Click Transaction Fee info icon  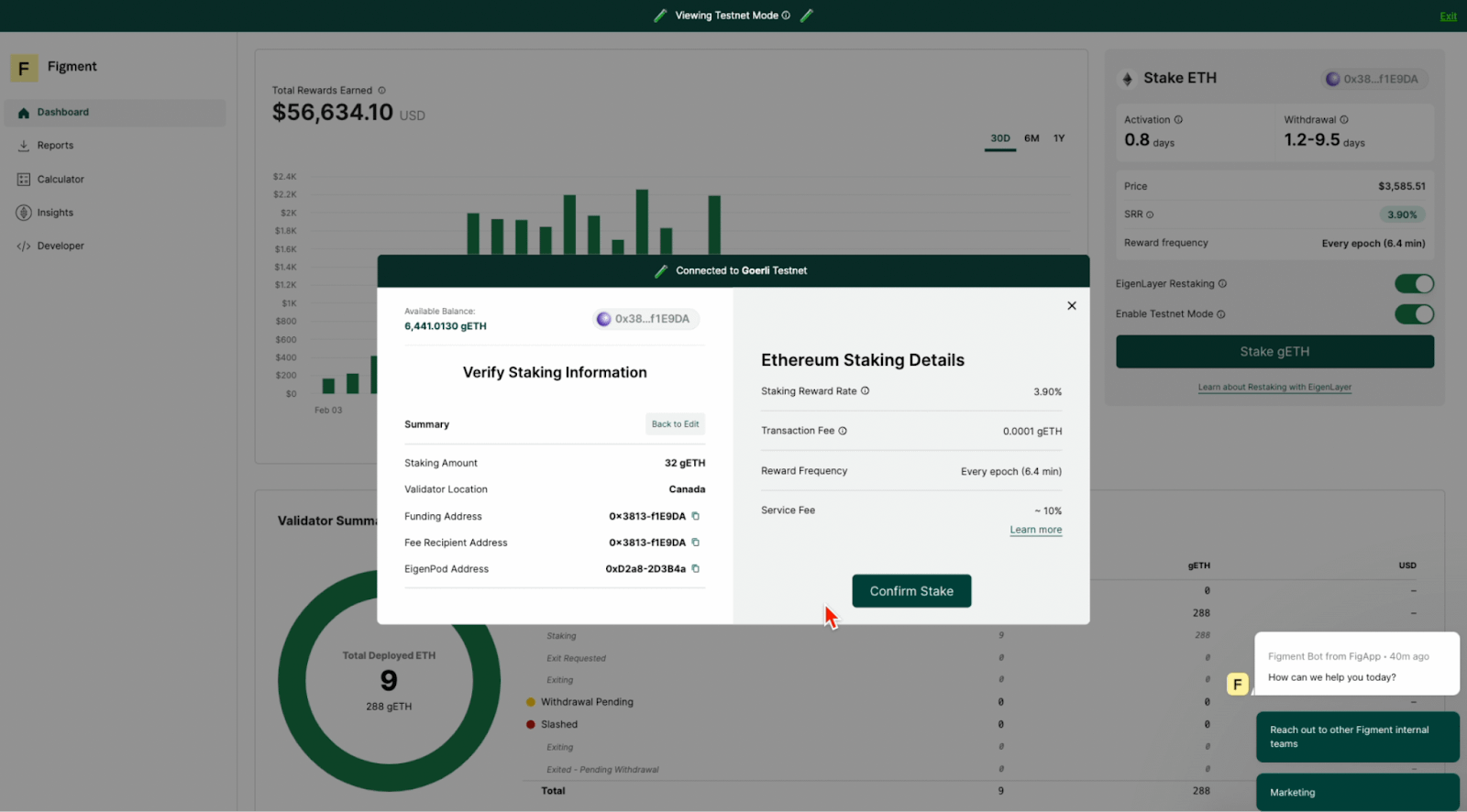[843, 431]
